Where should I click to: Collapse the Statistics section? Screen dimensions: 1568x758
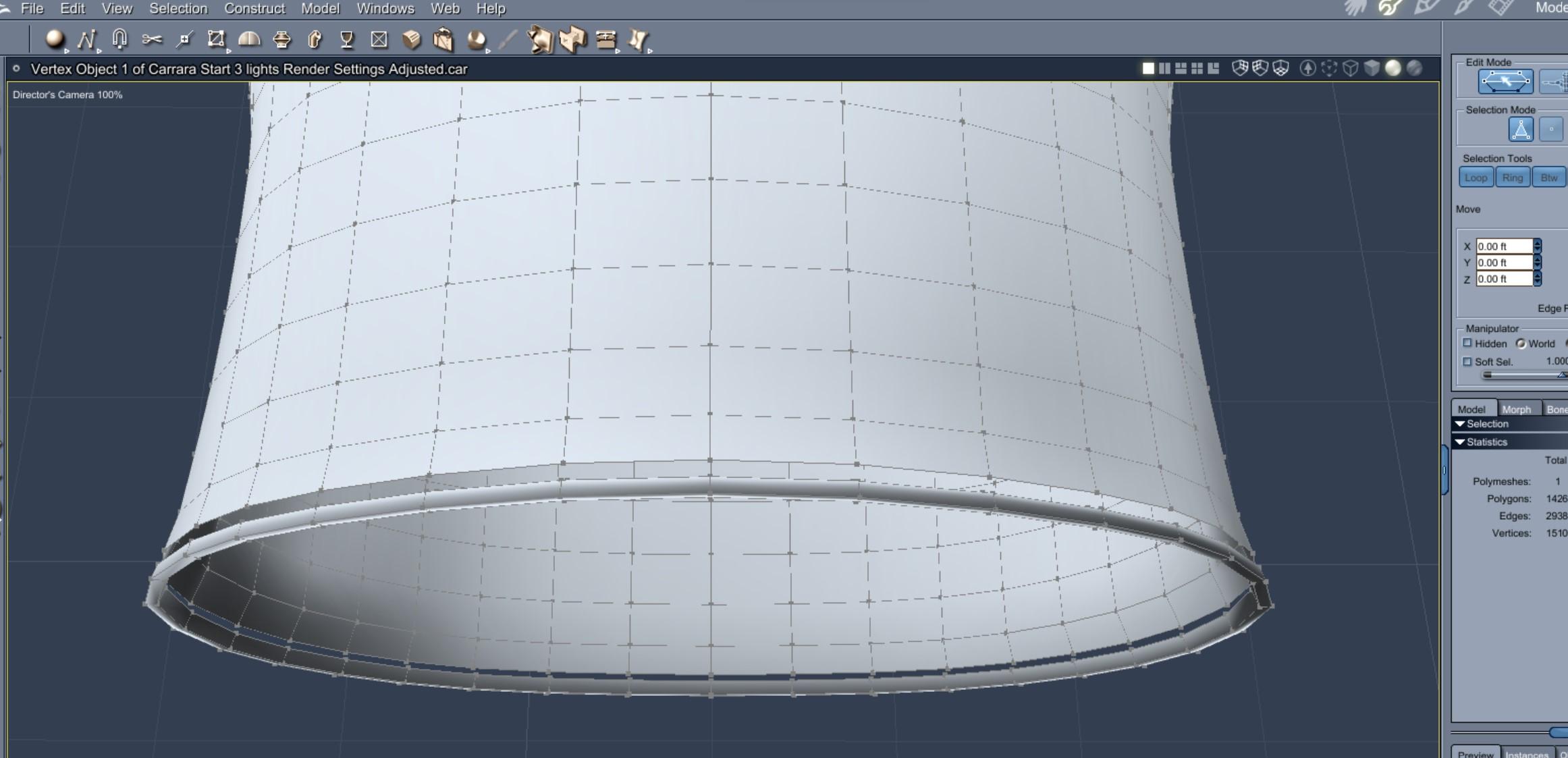1460,442
